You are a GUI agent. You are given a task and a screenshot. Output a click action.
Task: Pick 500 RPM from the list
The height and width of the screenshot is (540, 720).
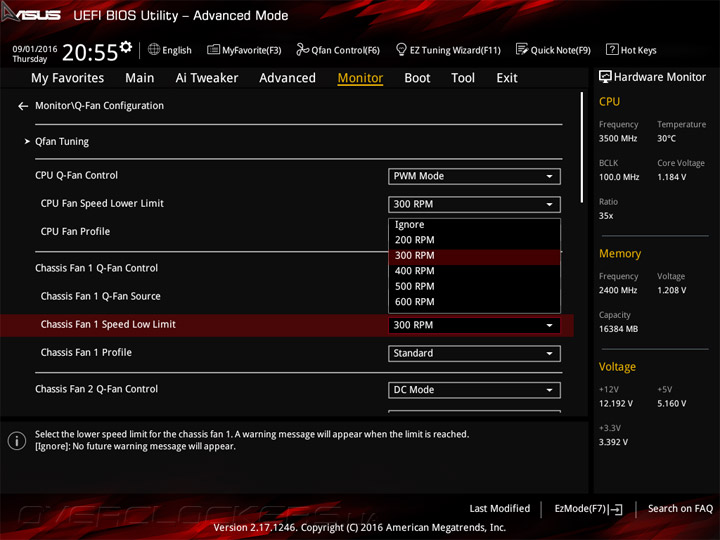click(x=474, y=287)
